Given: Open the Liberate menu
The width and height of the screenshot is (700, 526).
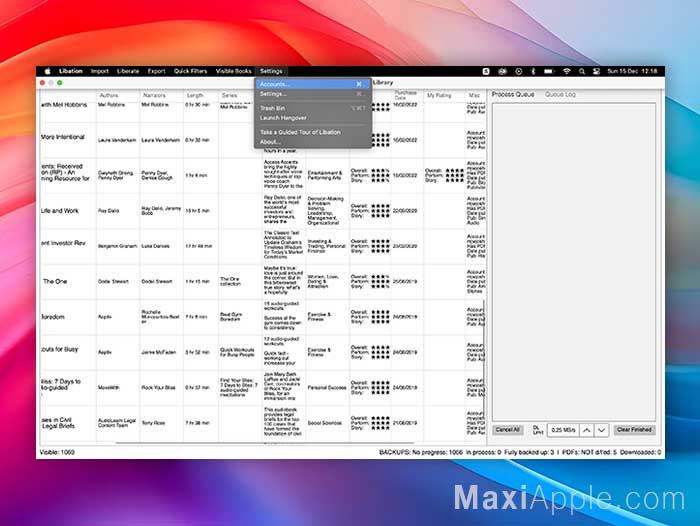Looking at the screenshot, I should 128,71.
